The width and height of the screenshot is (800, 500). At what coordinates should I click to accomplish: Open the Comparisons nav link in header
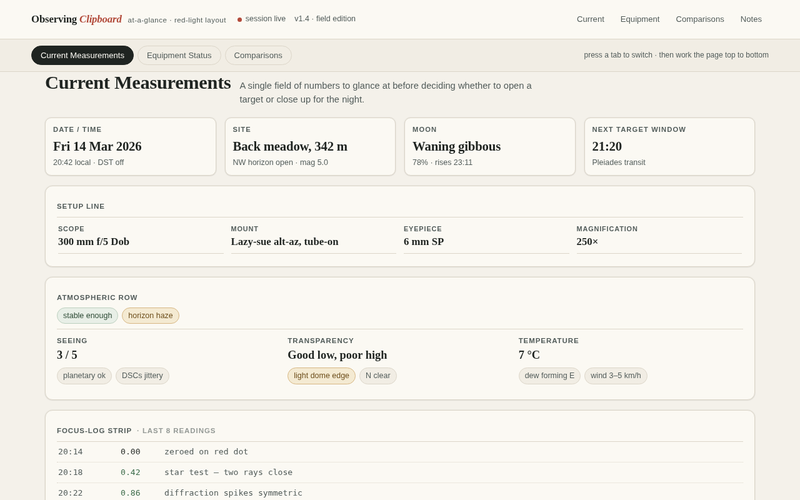coord(699,19)
